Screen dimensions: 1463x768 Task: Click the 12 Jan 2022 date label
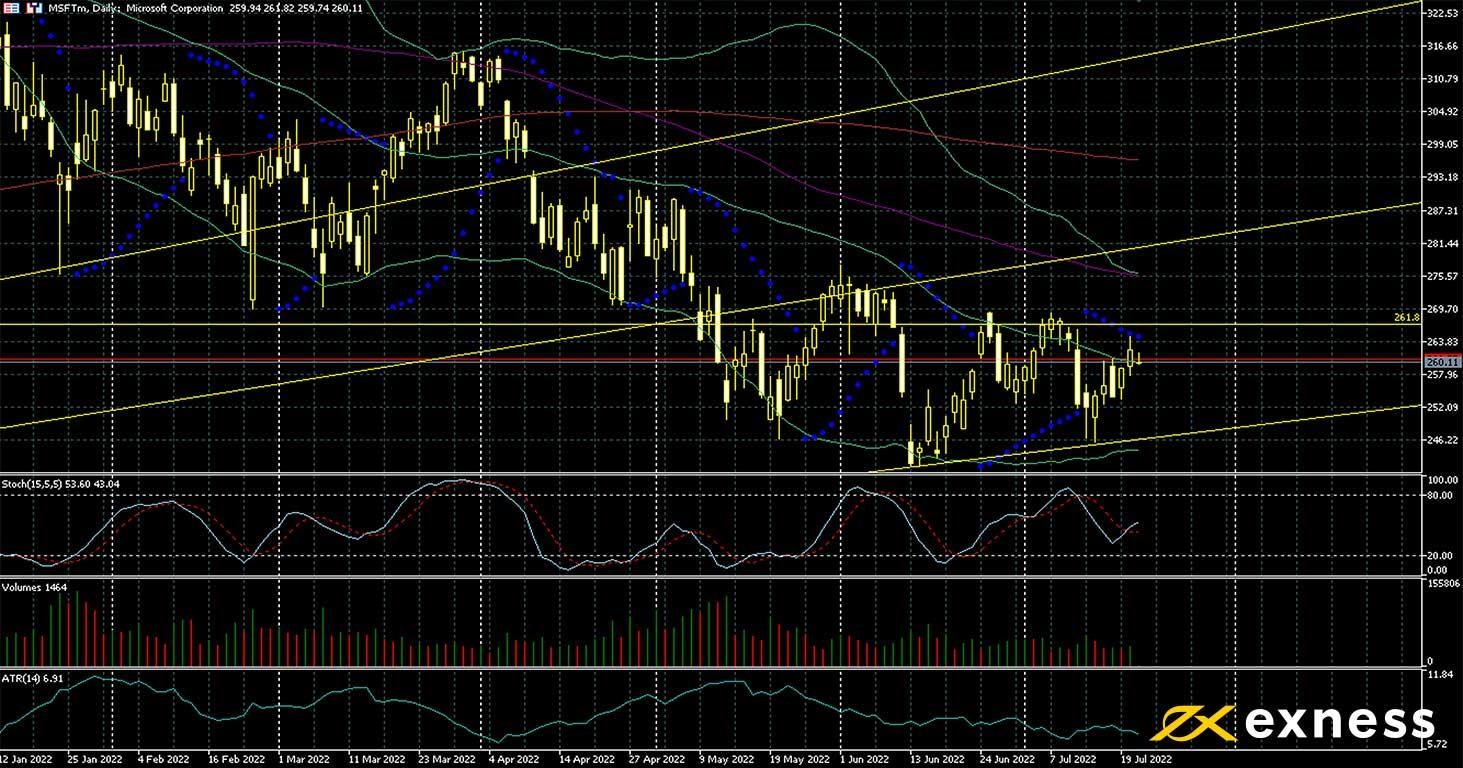27,759
